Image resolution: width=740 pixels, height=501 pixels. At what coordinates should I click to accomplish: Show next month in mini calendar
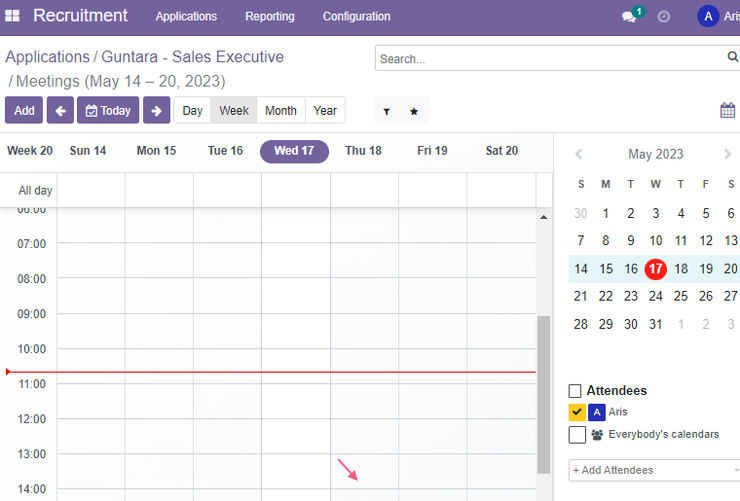(x=727, y=154)
